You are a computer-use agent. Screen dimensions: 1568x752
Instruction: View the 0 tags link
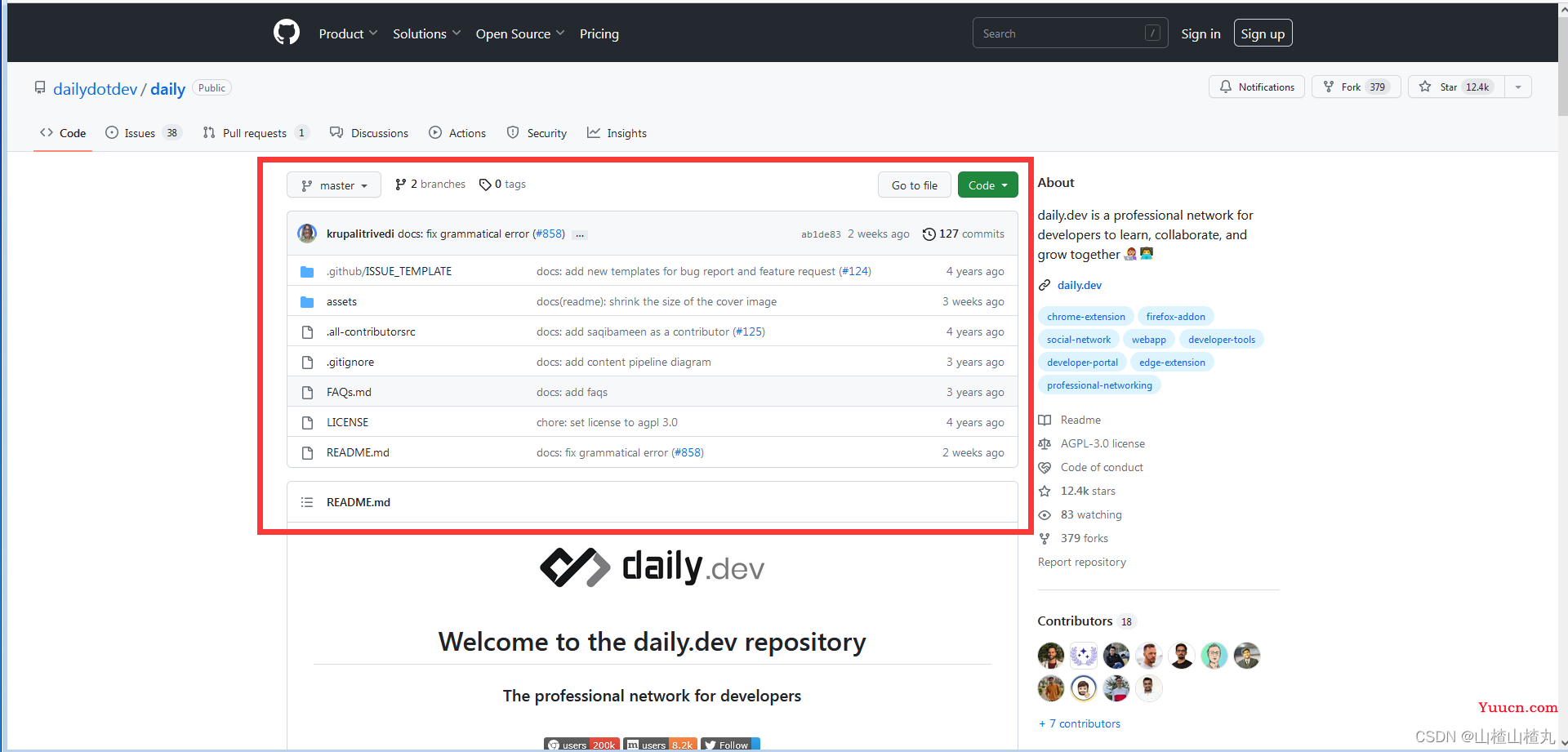tap(502, 185)
